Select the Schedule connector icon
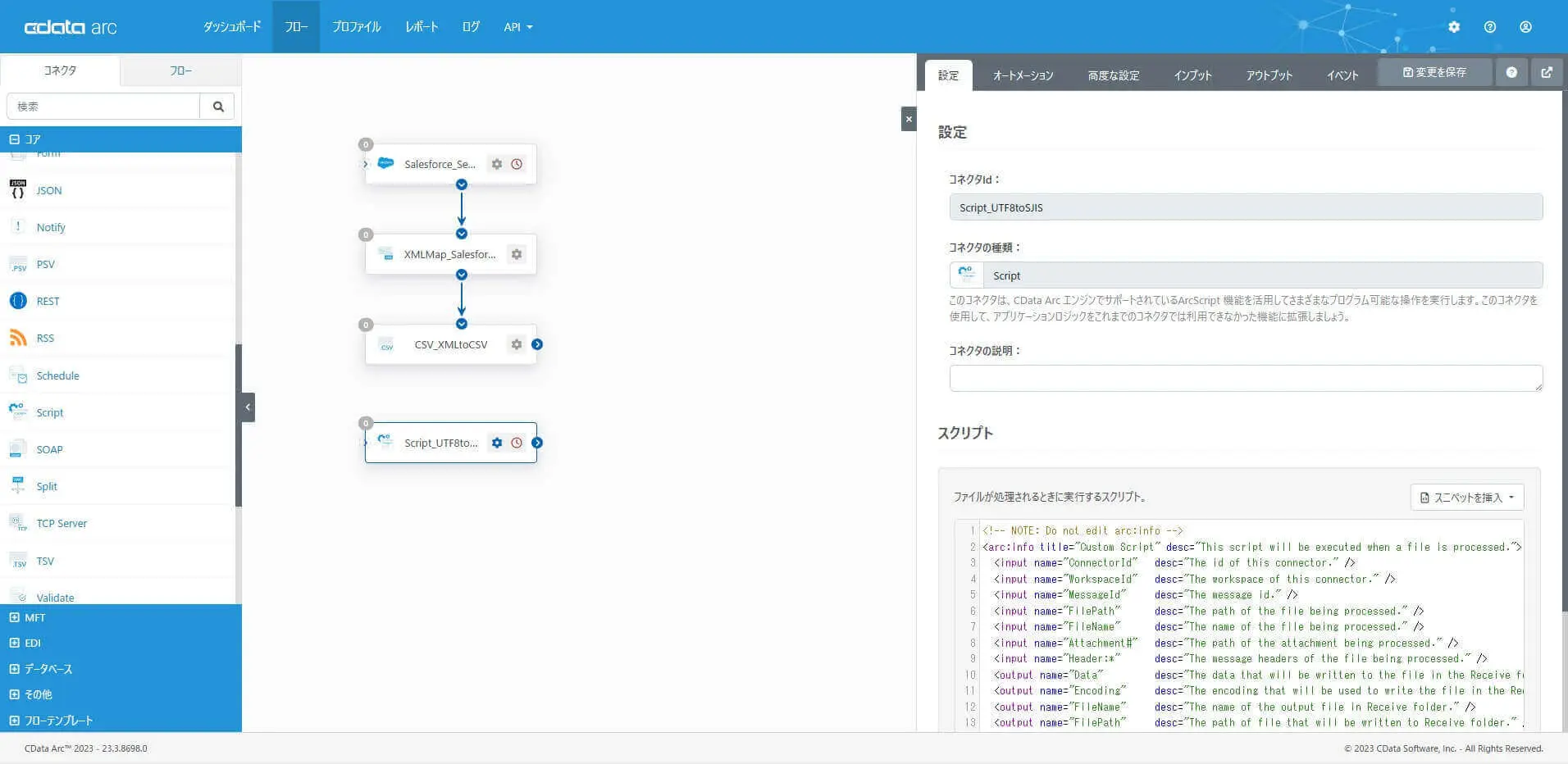 pyautogui.click(x=18, y=375)
